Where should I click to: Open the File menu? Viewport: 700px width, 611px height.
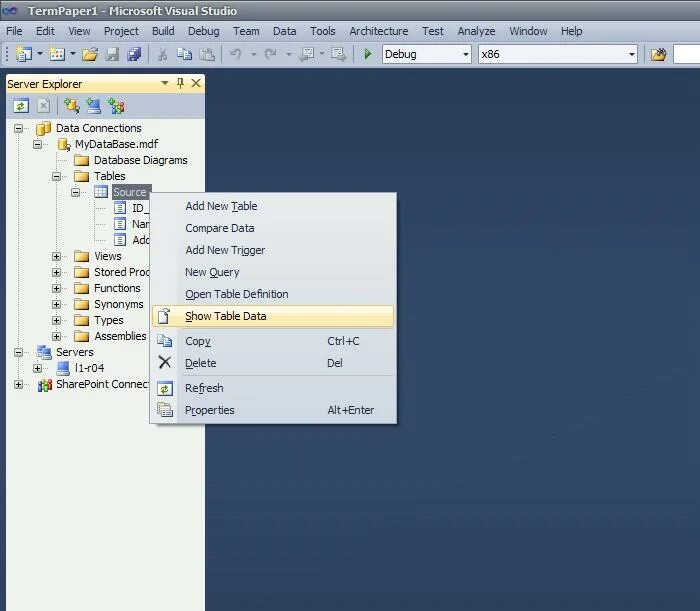tap(14, 31)
